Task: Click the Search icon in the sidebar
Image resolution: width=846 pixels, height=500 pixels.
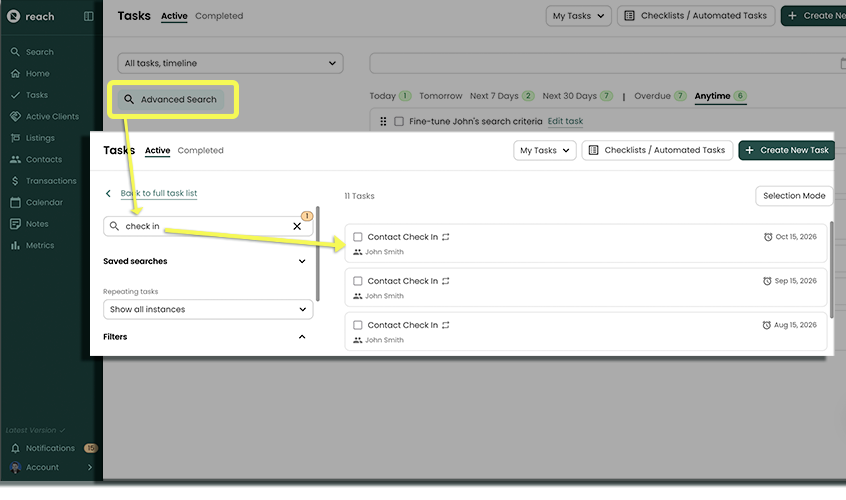Action: click(15, 52)
